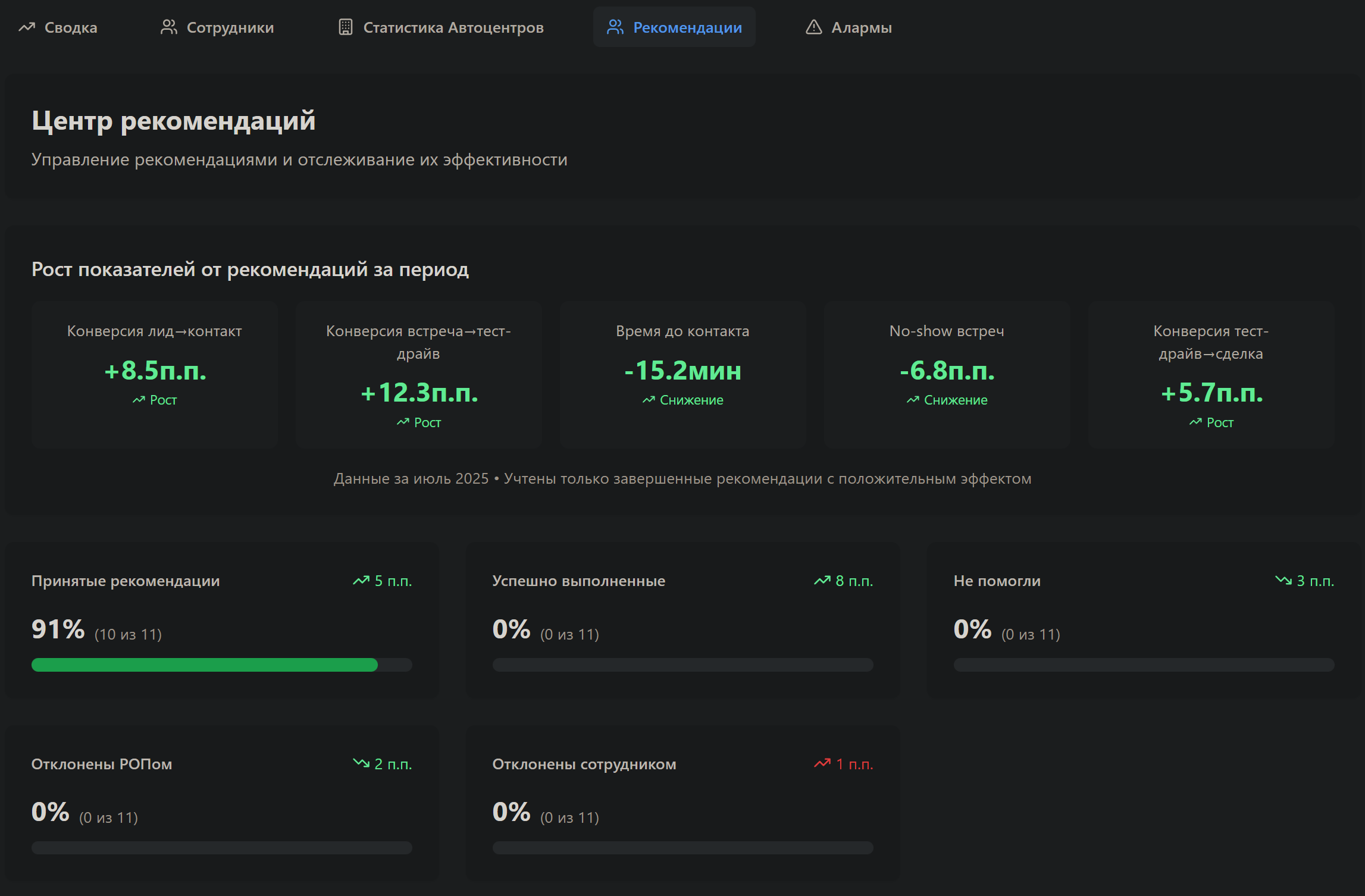
Task: Select the Конверсия лид→контакт card
Action: pos(155,375)
